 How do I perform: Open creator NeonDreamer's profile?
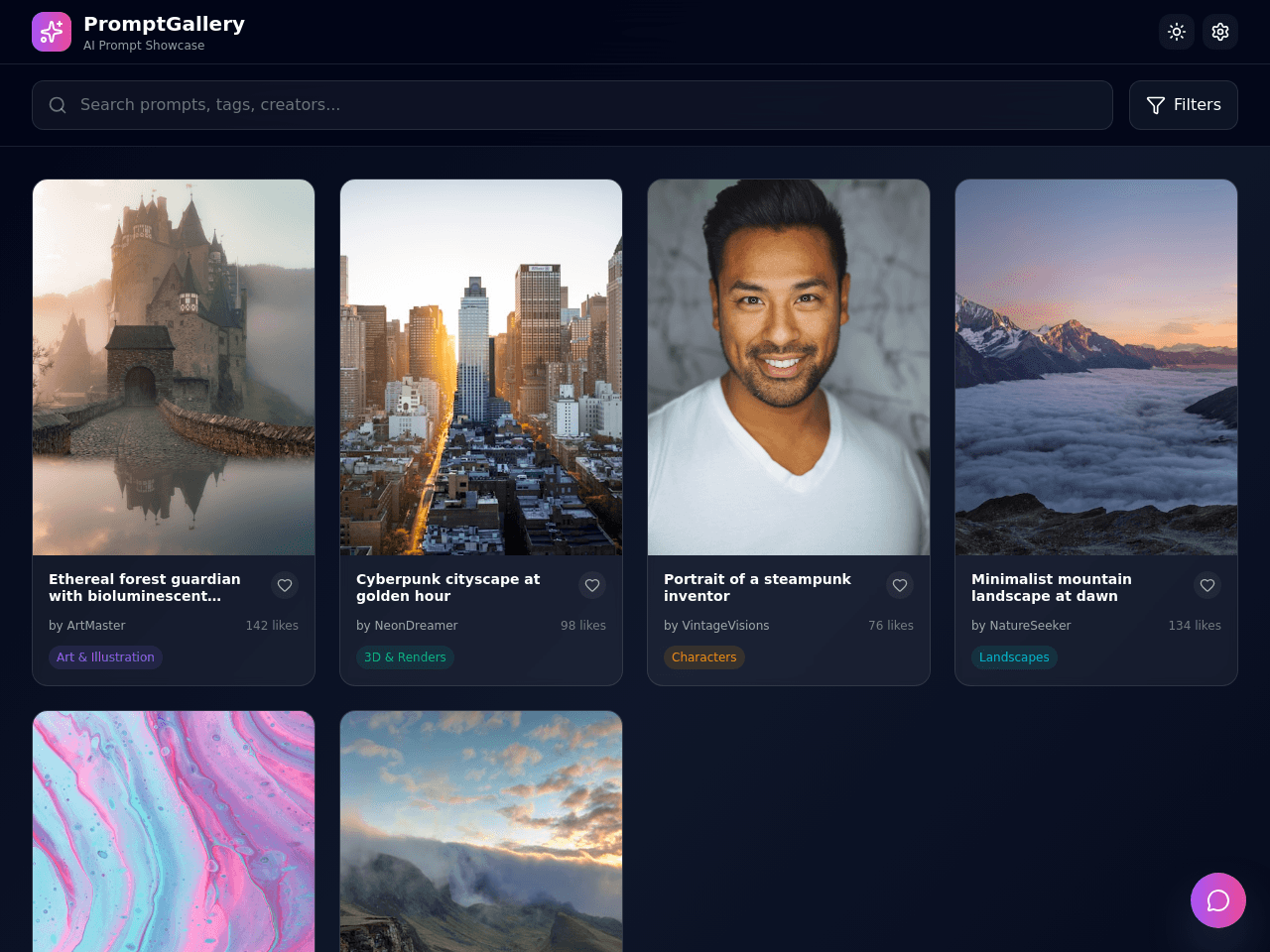407,626
